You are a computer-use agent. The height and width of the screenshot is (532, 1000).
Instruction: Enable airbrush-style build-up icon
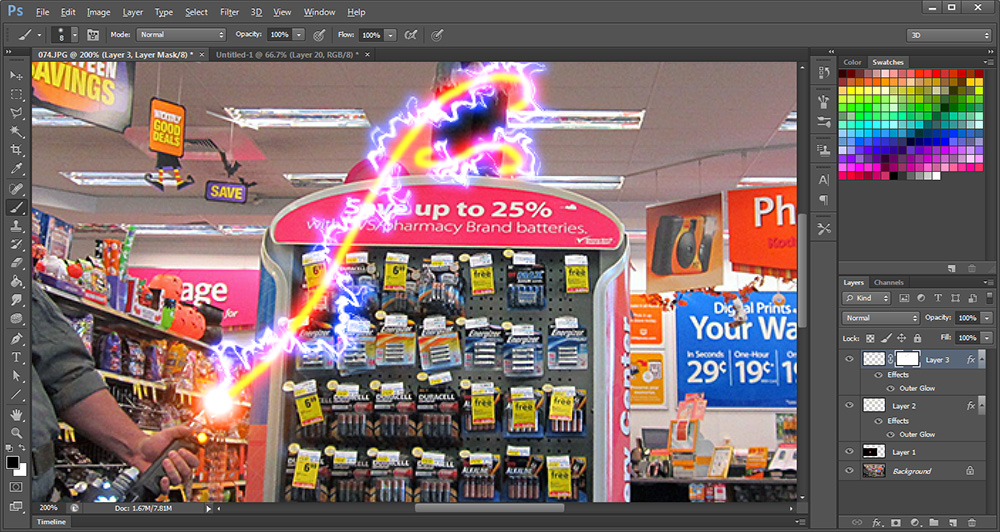point(411,34)
